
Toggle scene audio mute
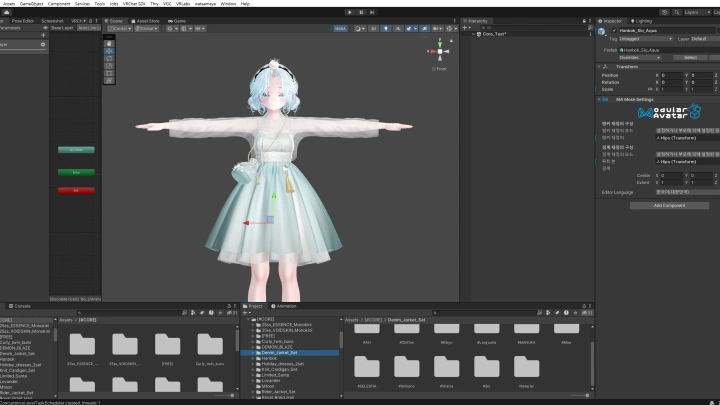point(398,28)
